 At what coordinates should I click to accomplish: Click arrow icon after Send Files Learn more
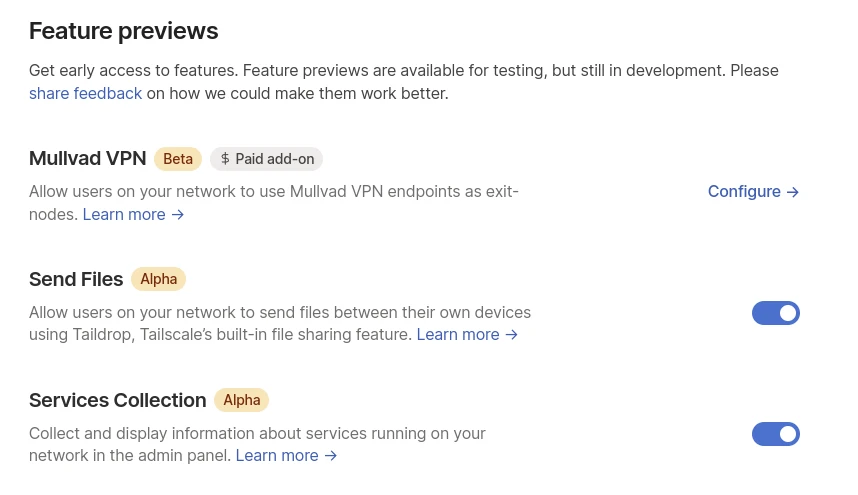[512, 335]
